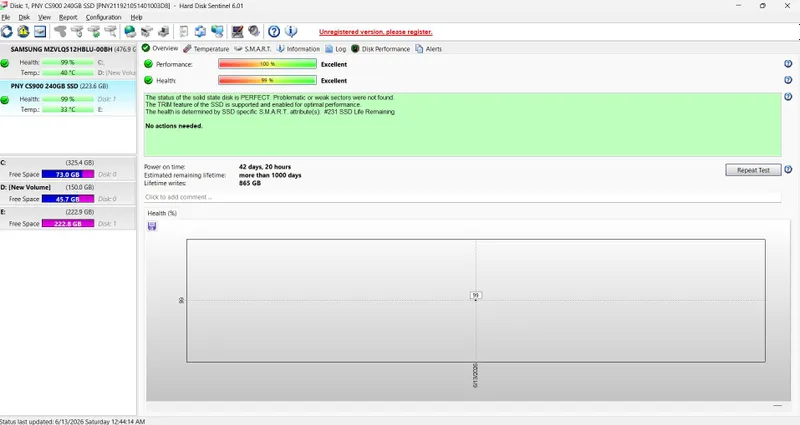Click the refresh arrows toolbar icon
The width and height of the screenshot is (800, 425).
point(7,32)
